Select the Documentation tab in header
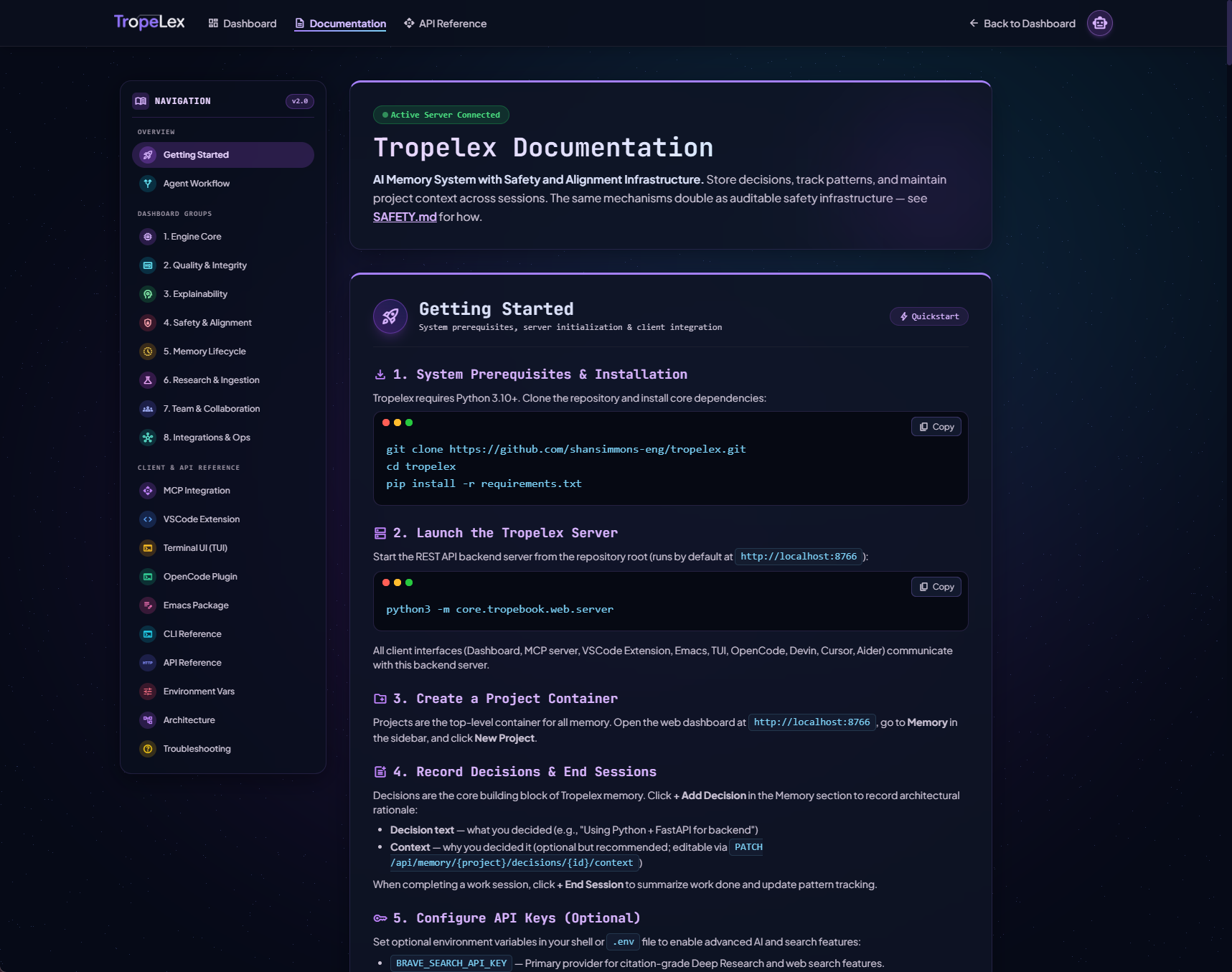 click(340, 24)
